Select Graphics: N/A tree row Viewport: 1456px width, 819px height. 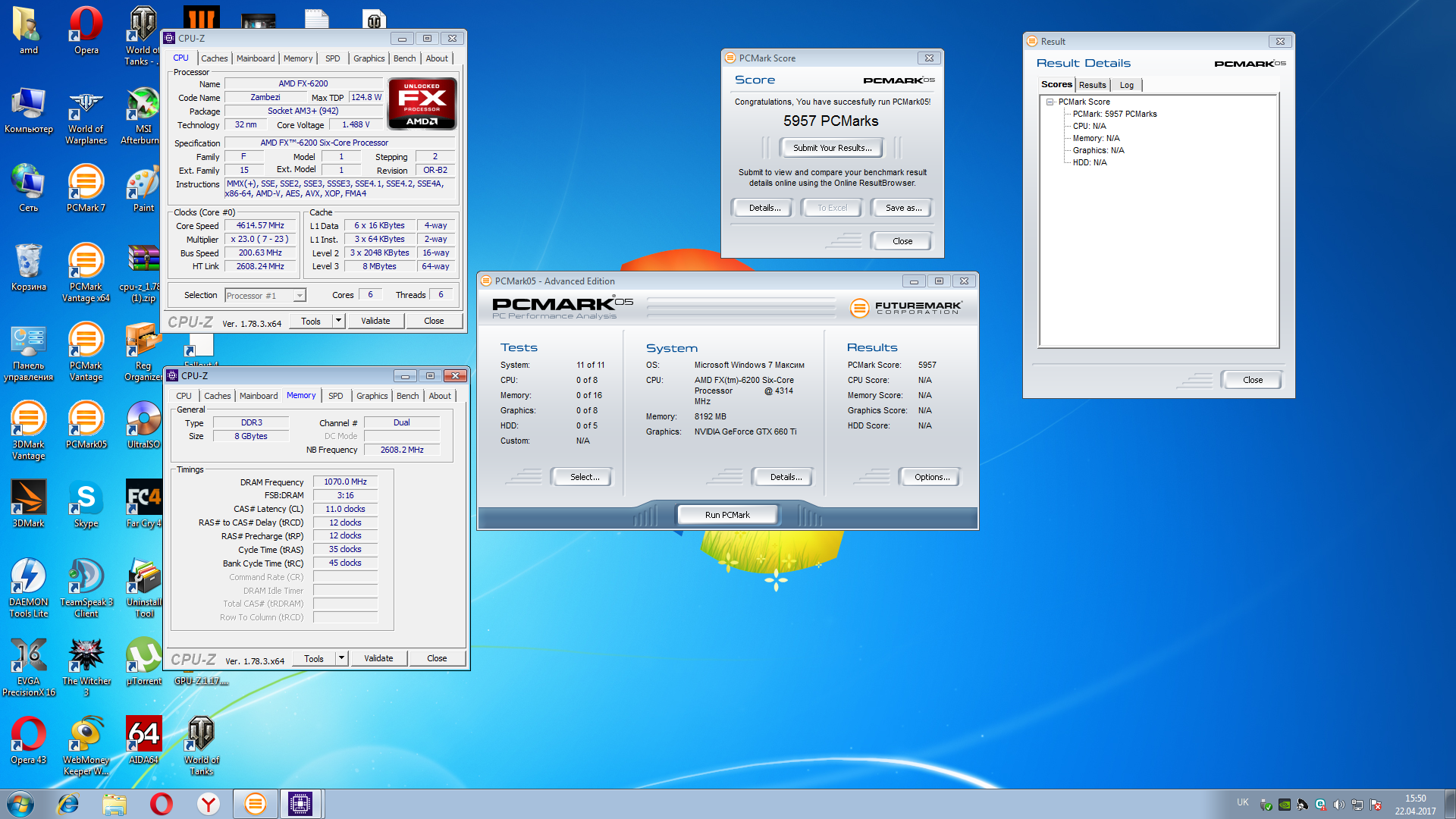pyautogui.click(x=1098, y=150)
